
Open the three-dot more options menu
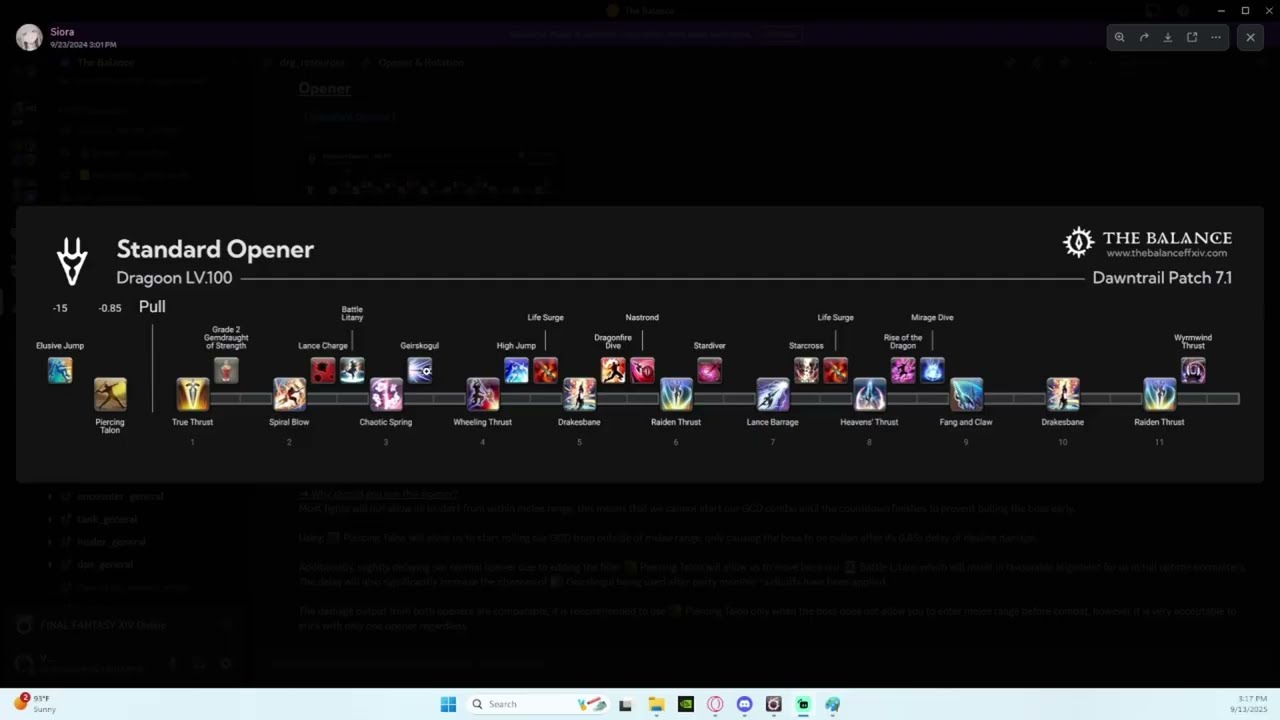point(1216,37)
